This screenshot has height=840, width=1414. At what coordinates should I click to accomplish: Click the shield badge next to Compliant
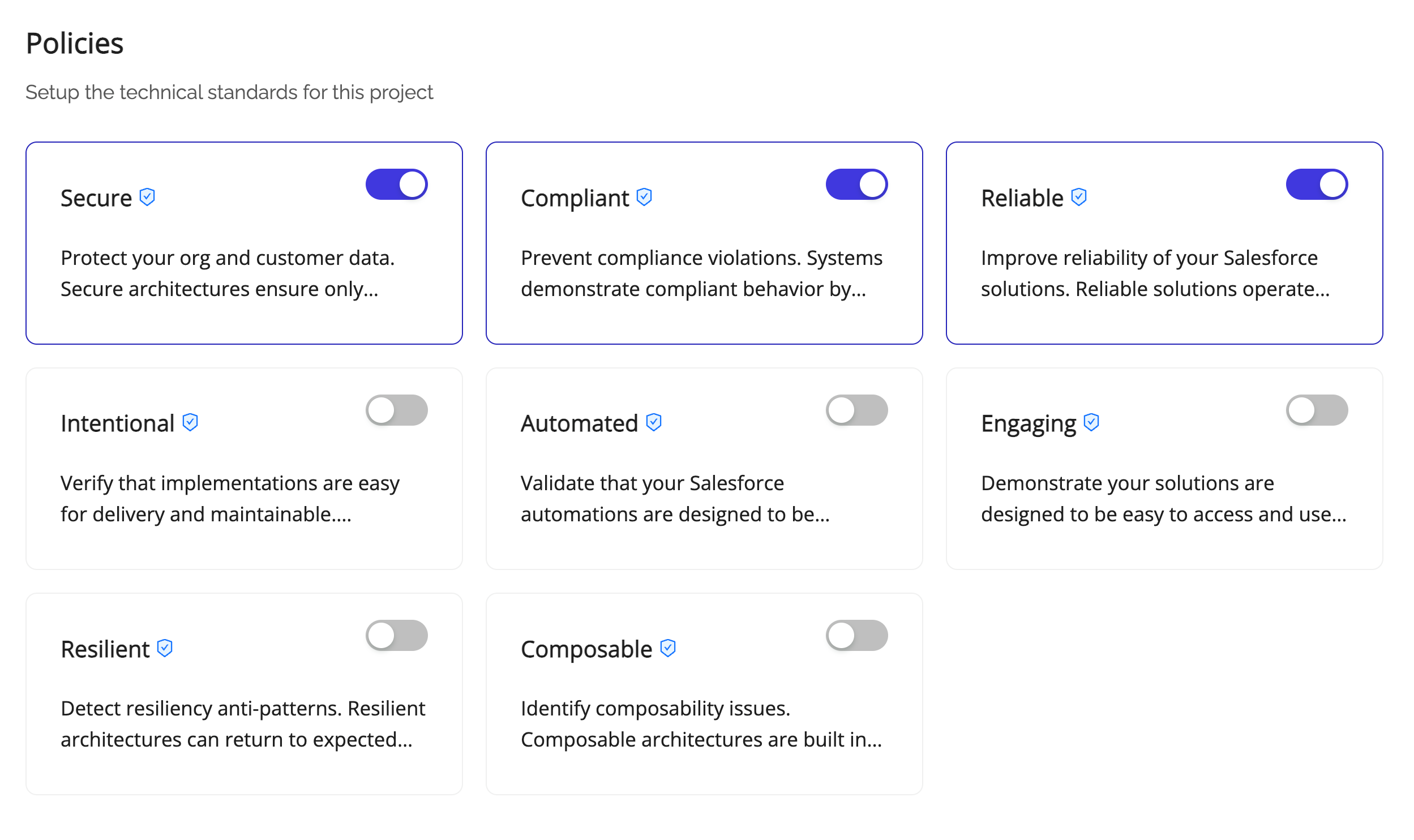pos(644,197)
